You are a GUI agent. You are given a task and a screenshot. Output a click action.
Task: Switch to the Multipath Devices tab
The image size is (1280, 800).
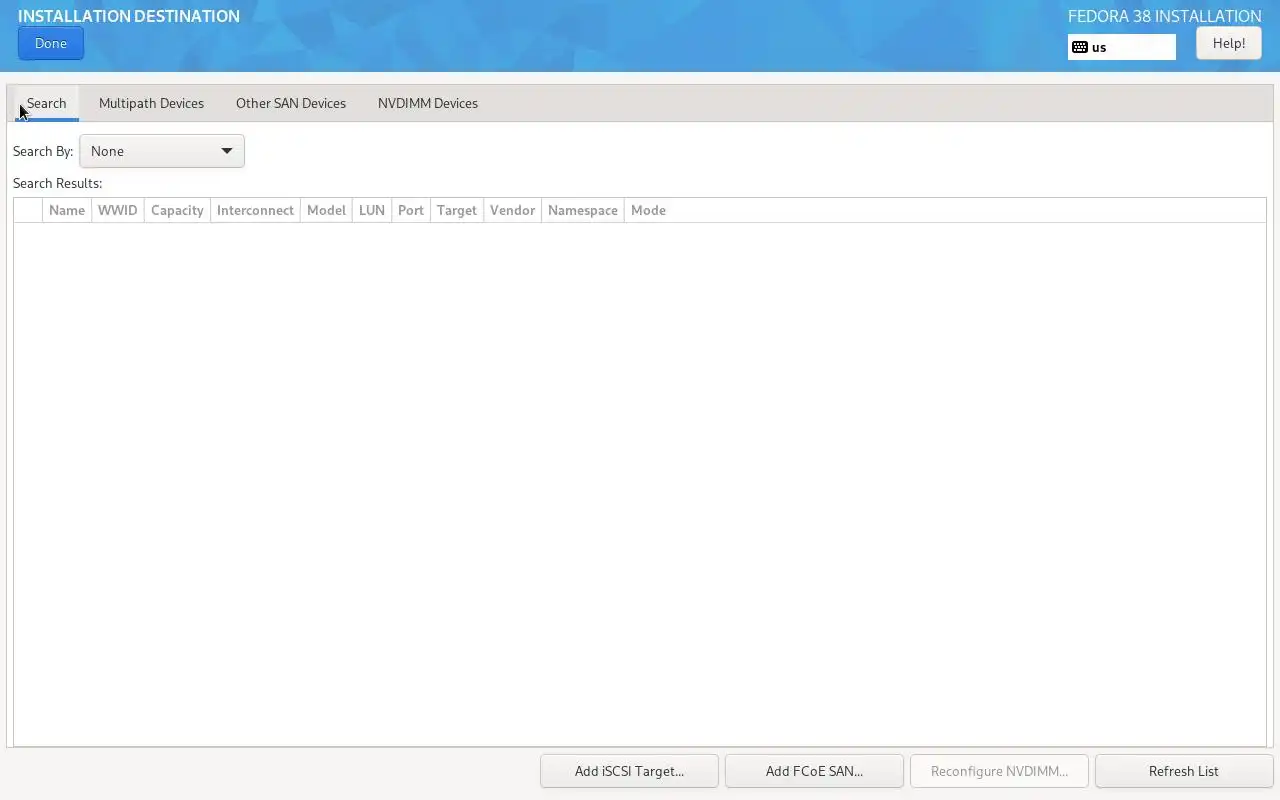point(151,103)
